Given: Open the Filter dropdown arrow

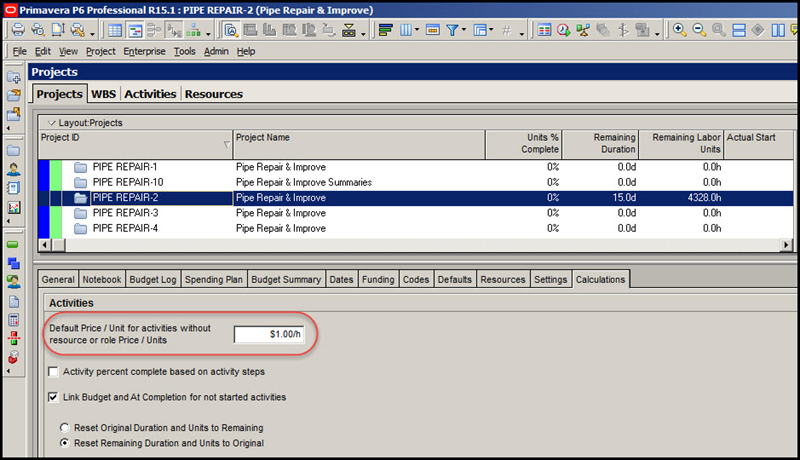Looking at the screenshot, I should pos(464,30).
